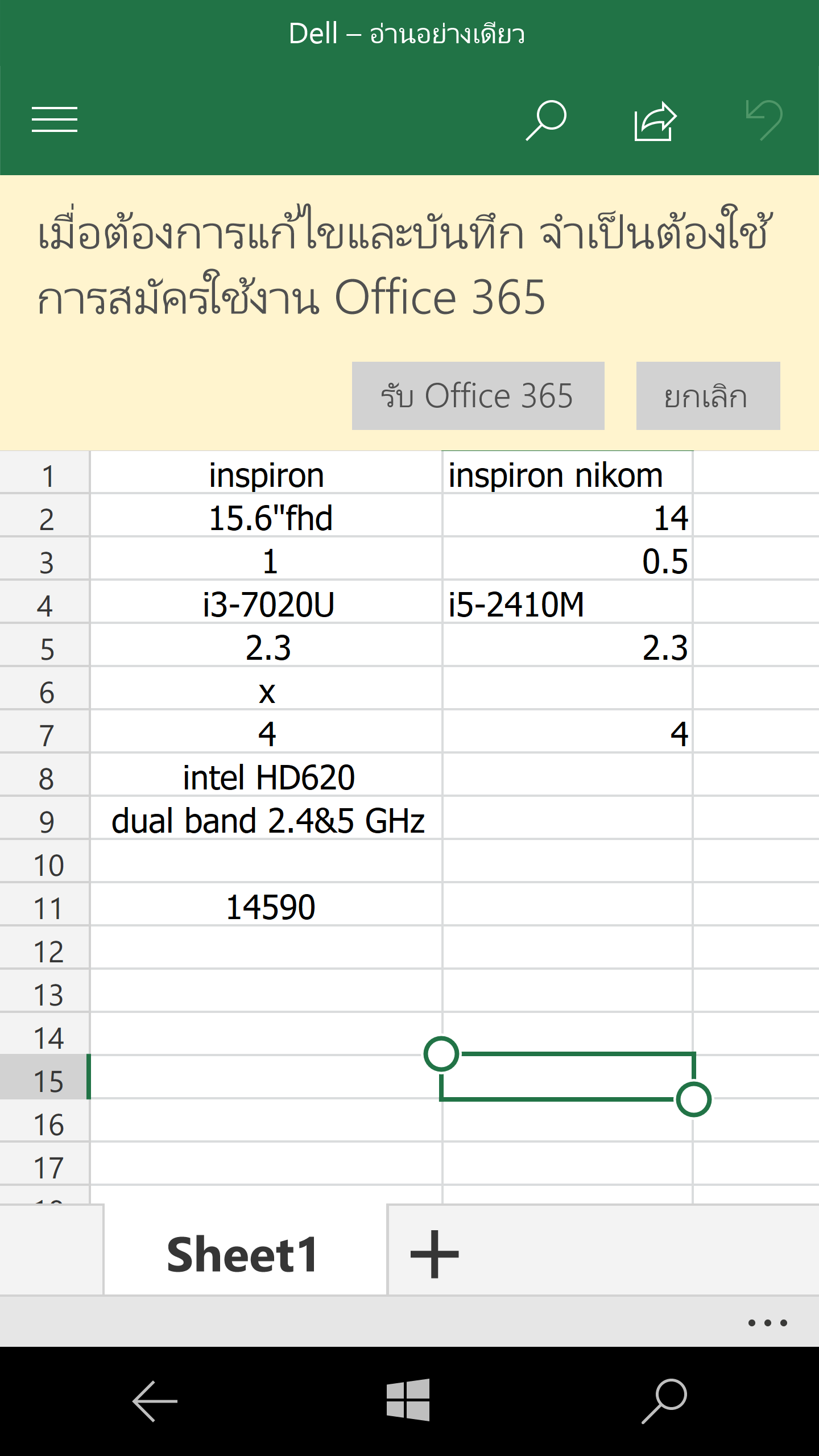Select row header 10
This screenshot has width=819, height=1456.
tap(44, 861)
